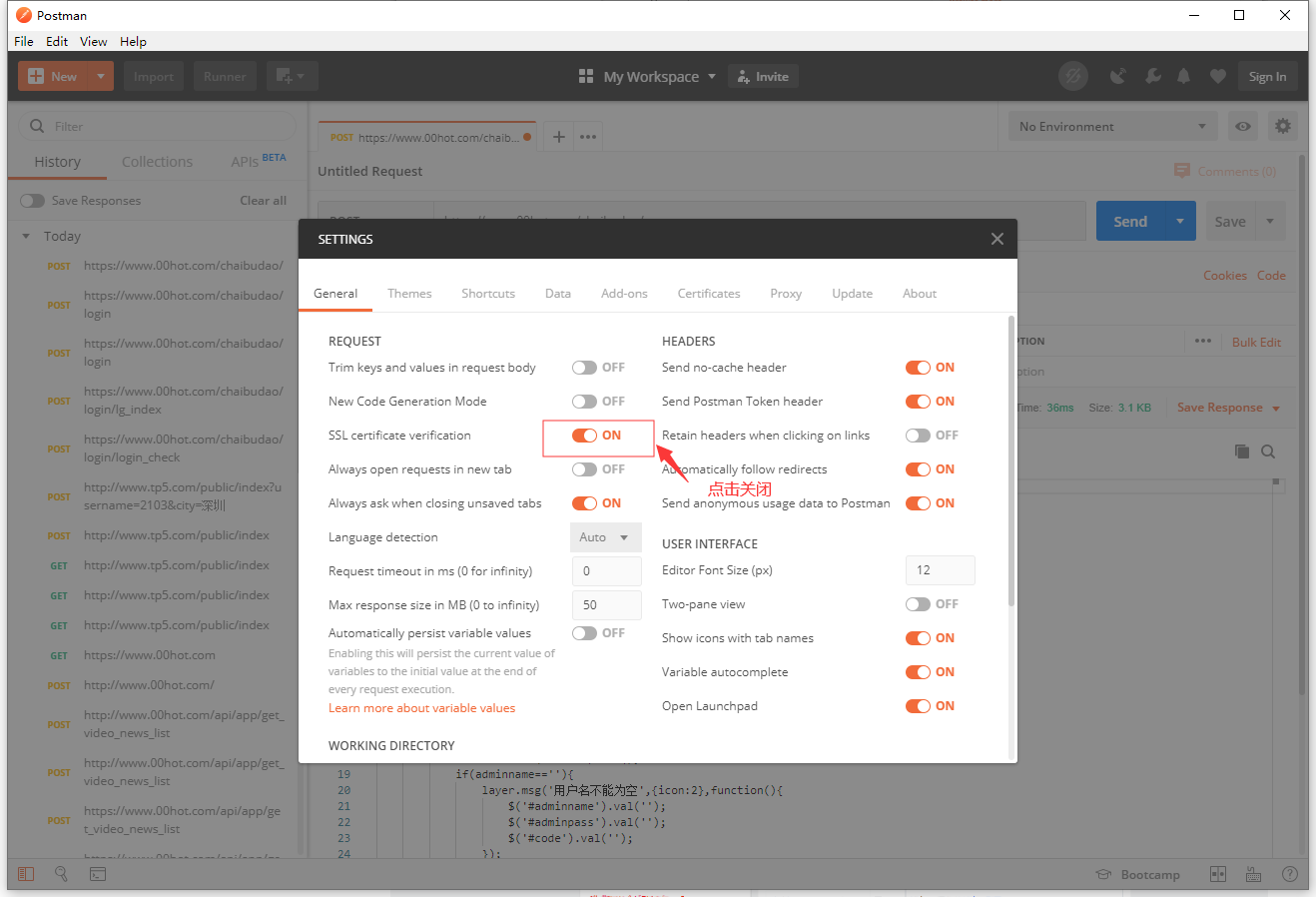This screenshot has height=897, width=1316.
Task: Toggle the sidebar panel icon bottom-left
Action: click(26, 874)
